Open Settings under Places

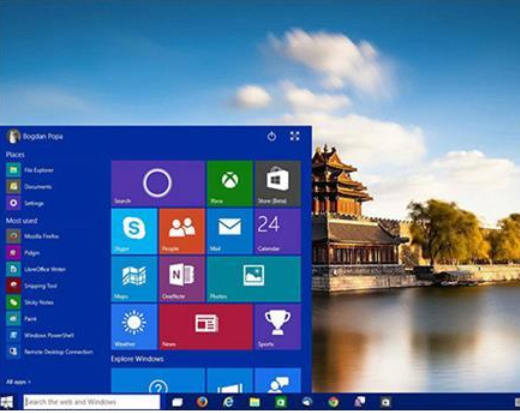click(25, 203)
